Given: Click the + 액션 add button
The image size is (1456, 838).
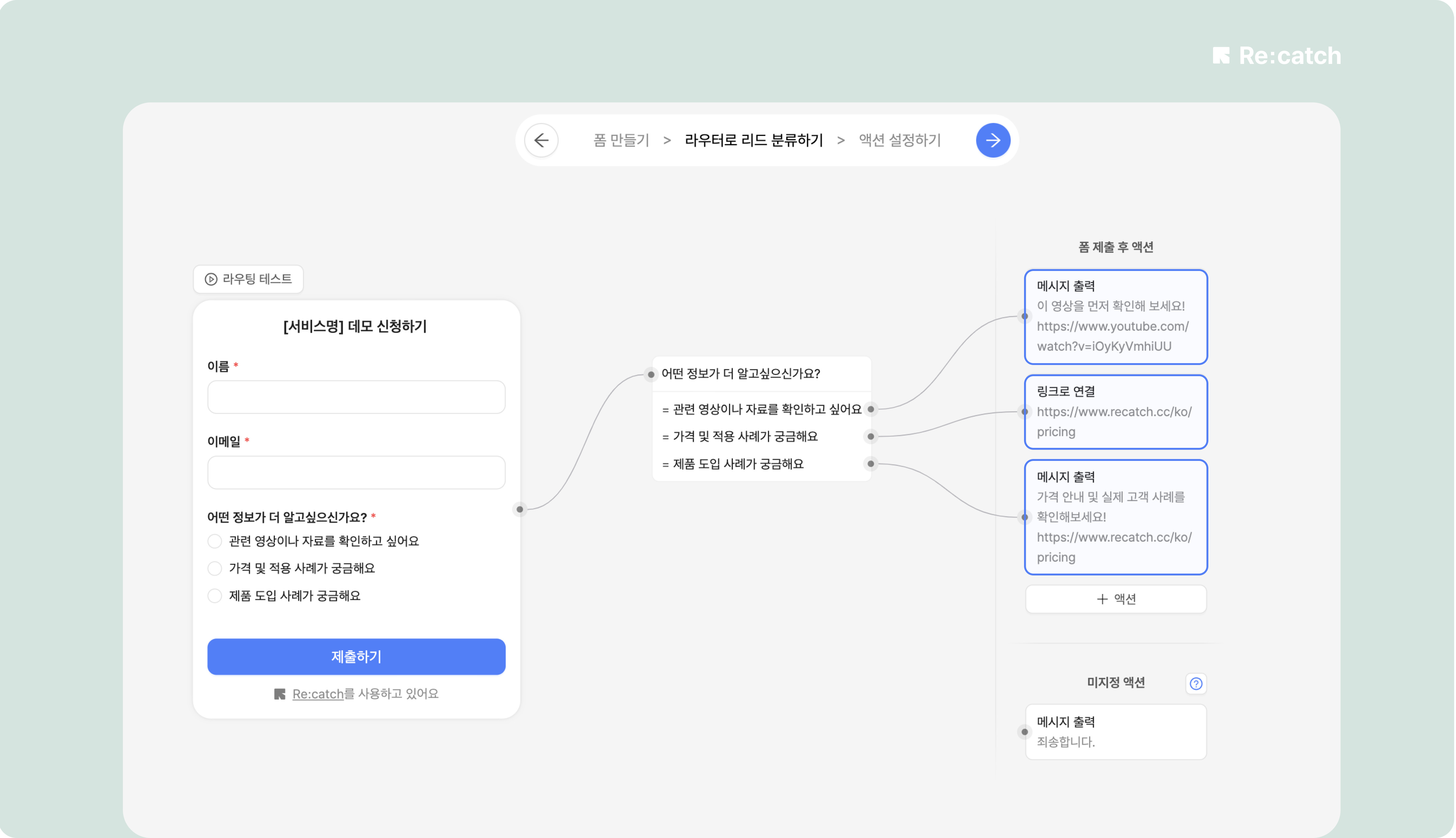Looking at the screenshot, I should [x=1116, y=599].
